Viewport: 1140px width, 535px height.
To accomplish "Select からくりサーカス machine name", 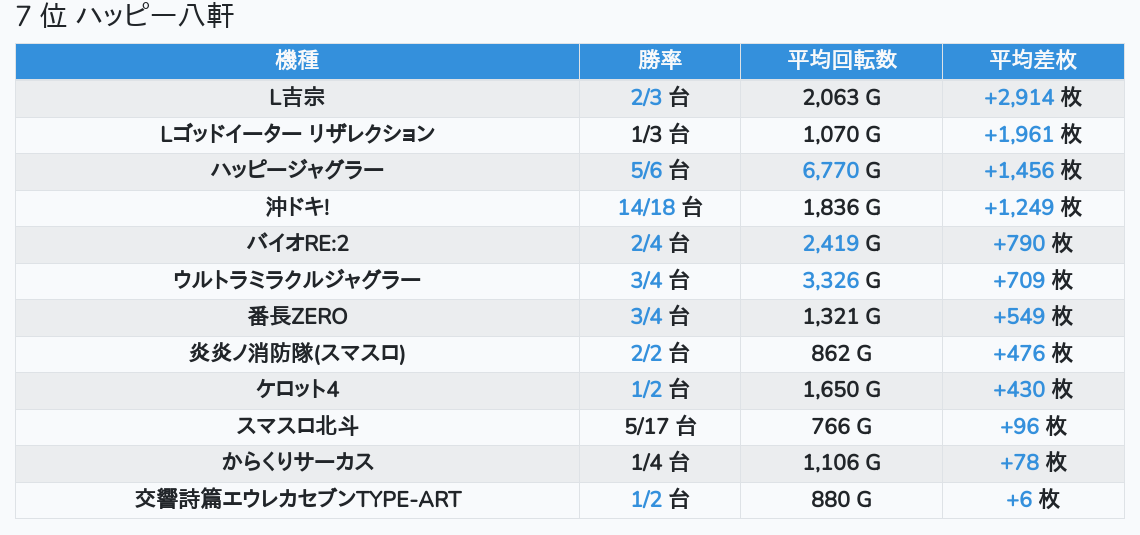I will click(x=297, y=463).
